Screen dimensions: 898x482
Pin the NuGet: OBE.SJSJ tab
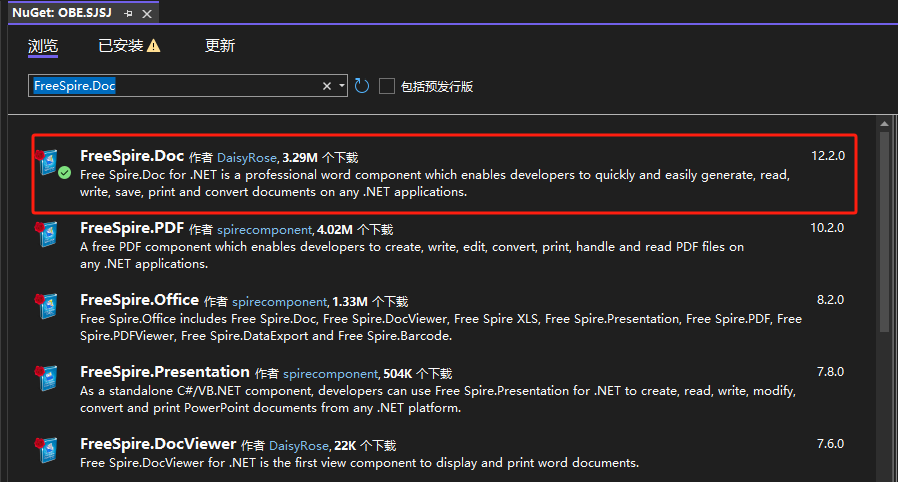[128, 13]
